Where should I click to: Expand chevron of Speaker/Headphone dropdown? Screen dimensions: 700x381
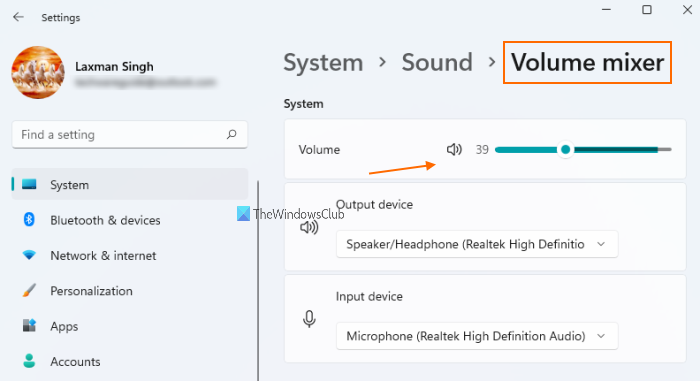point(601,244)
